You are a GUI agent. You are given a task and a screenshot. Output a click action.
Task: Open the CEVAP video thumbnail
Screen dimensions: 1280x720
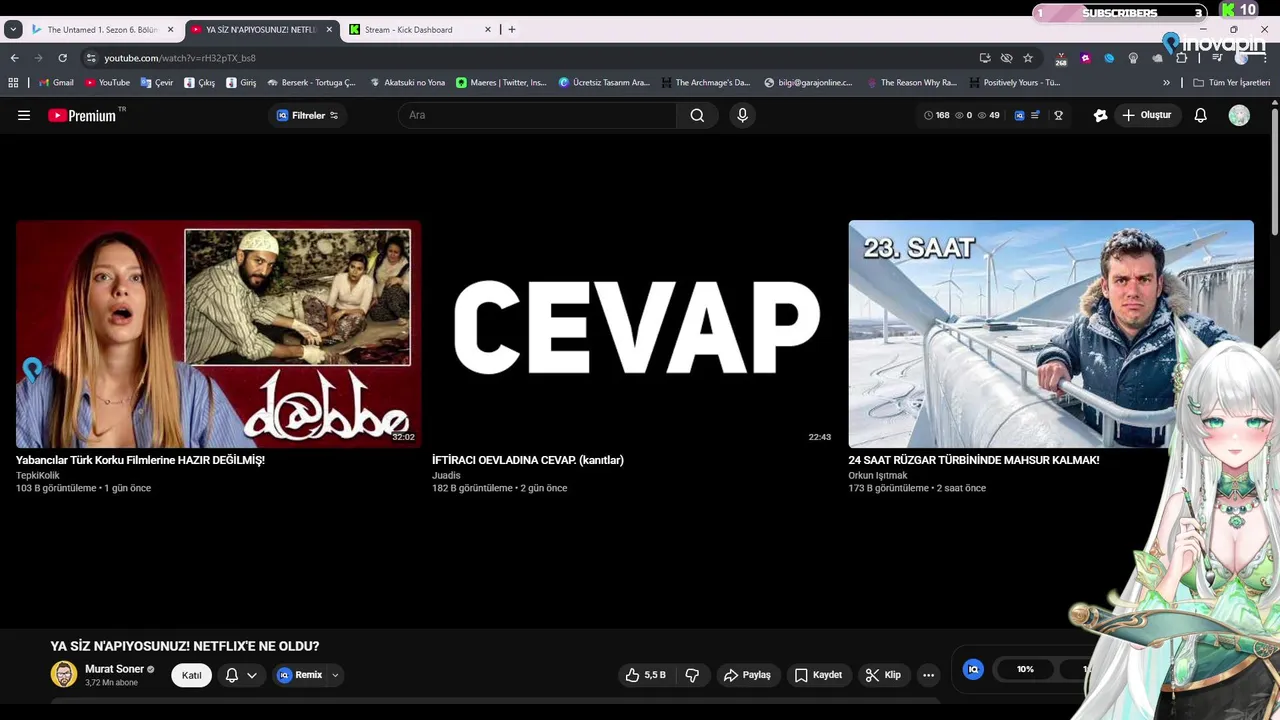(x=634, y=334)
